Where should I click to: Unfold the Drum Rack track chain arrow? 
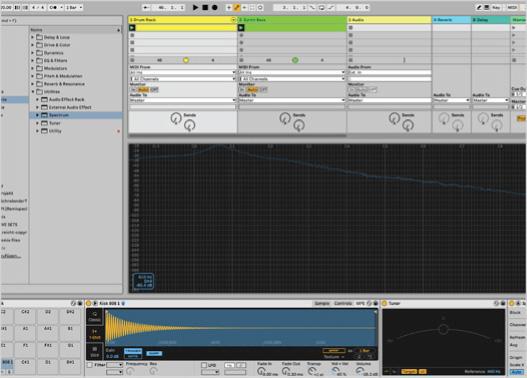coord(233,20)
